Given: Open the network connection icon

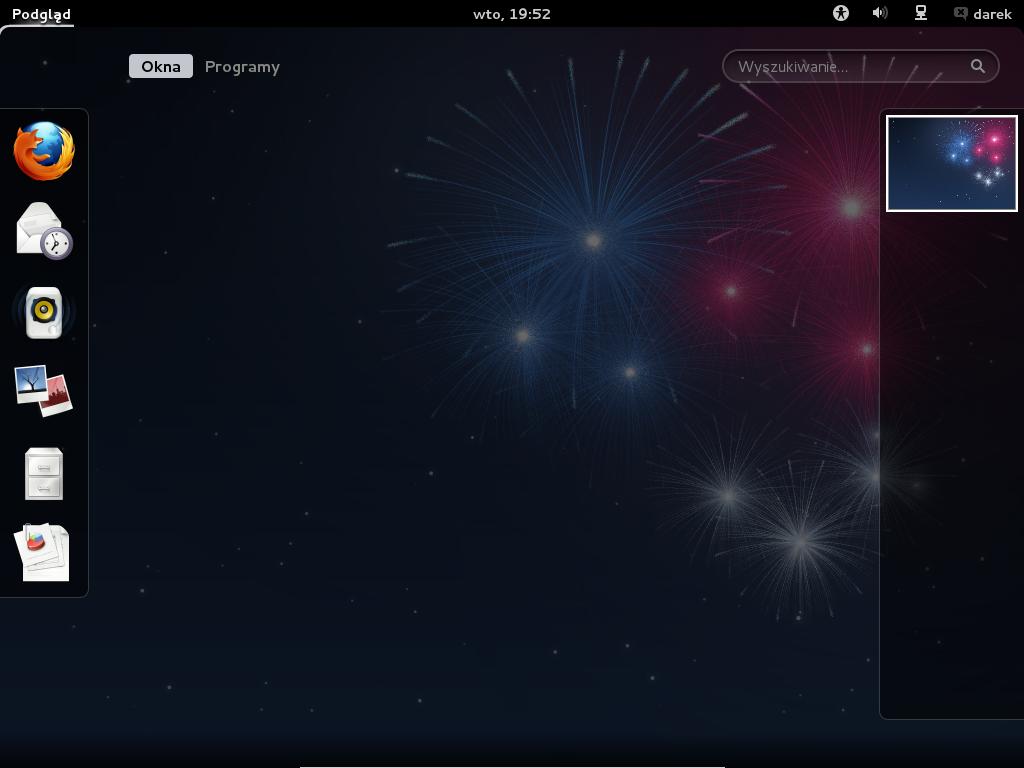Looking at the screenshot, I should (x=921, y=13).
